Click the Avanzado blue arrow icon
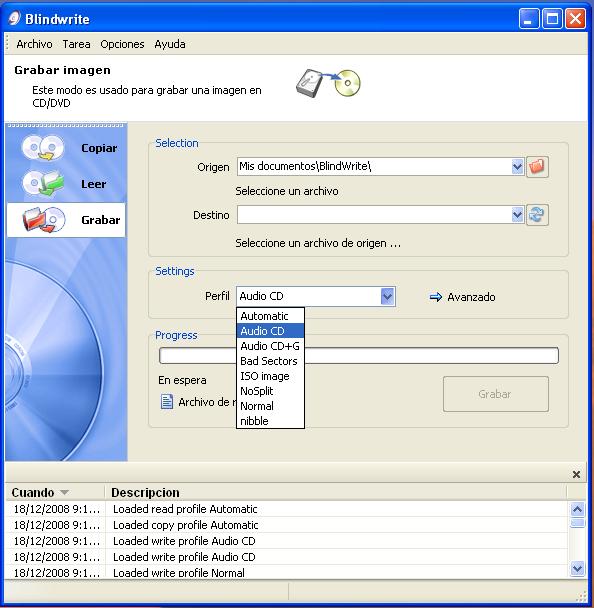 pos(436,297)
